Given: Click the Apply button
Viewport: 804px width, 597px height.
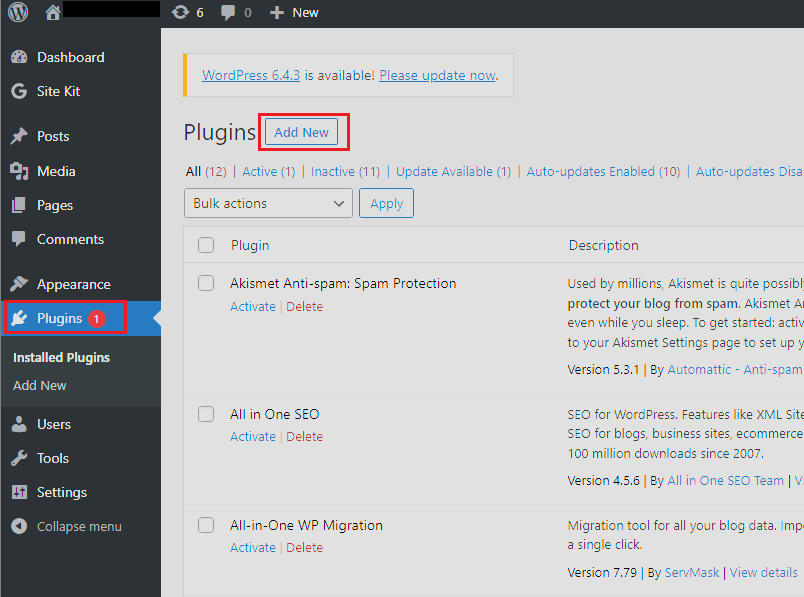Looking at the screenshot, I should tap(387, 203).
